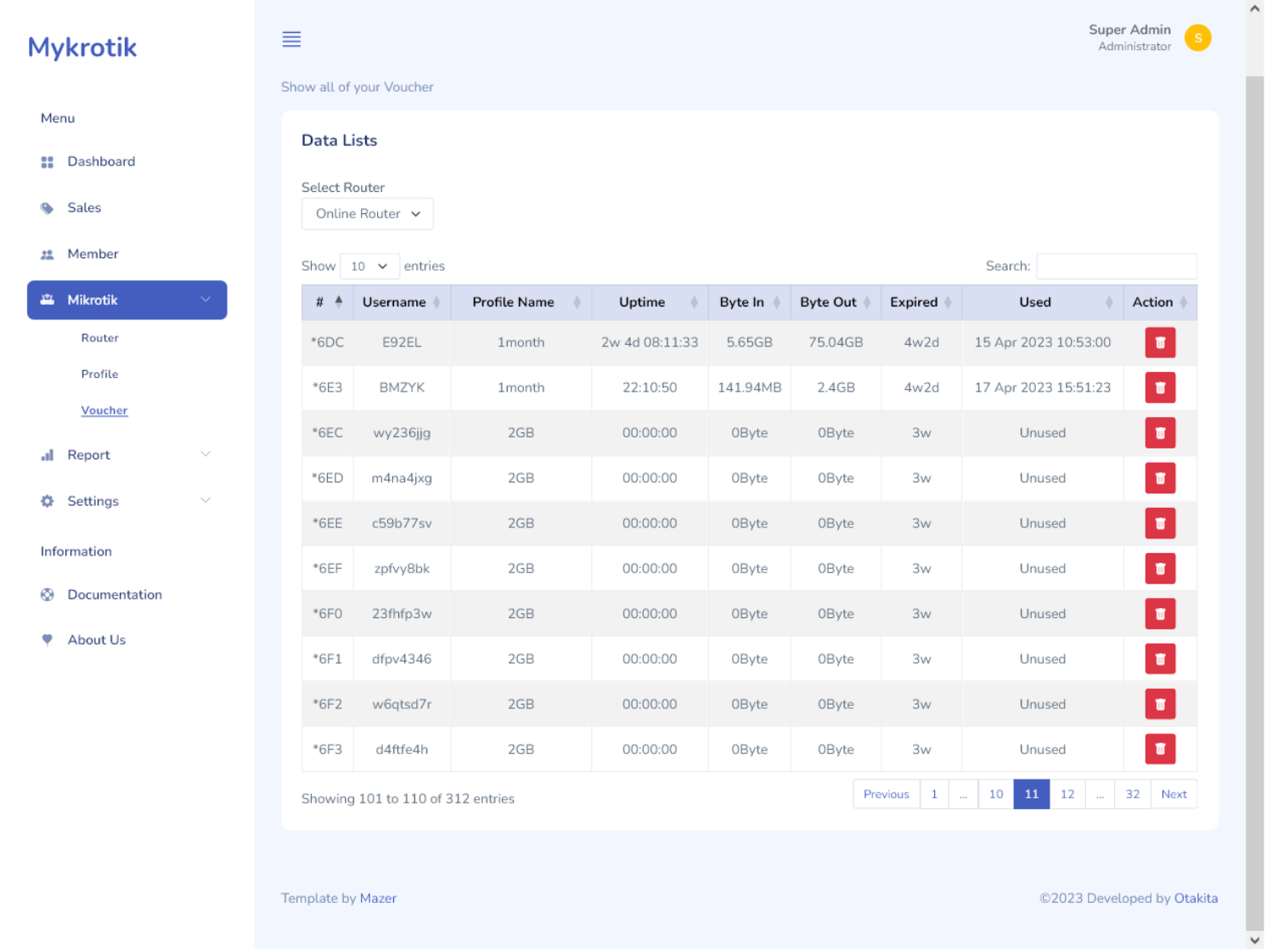The width and height of the screenshot is (1267, 952).
Task: Click the Member people icon
Action: point(48,253)
